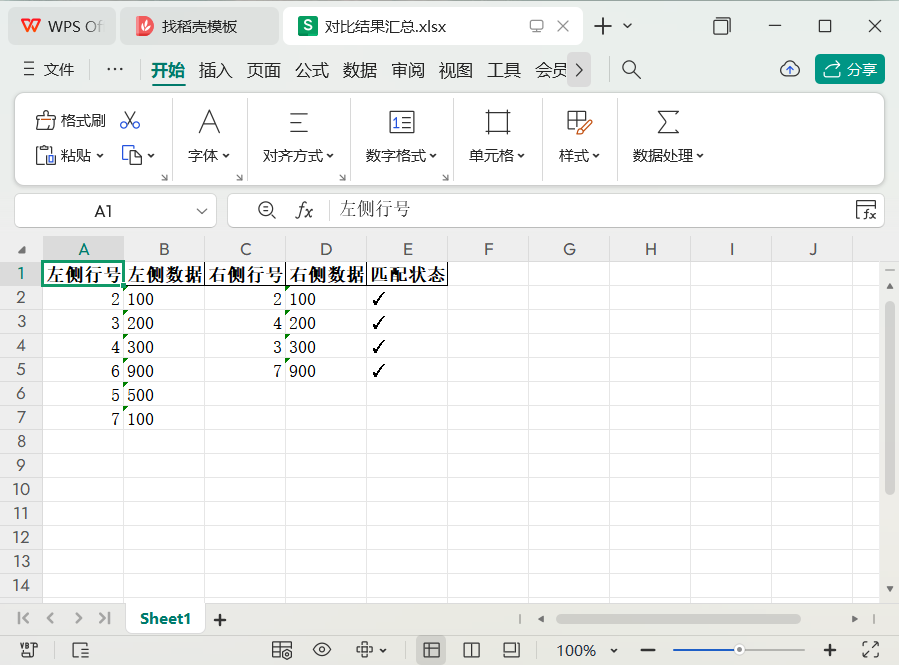Click the crosshair reading-layout icon

[365, 650]
